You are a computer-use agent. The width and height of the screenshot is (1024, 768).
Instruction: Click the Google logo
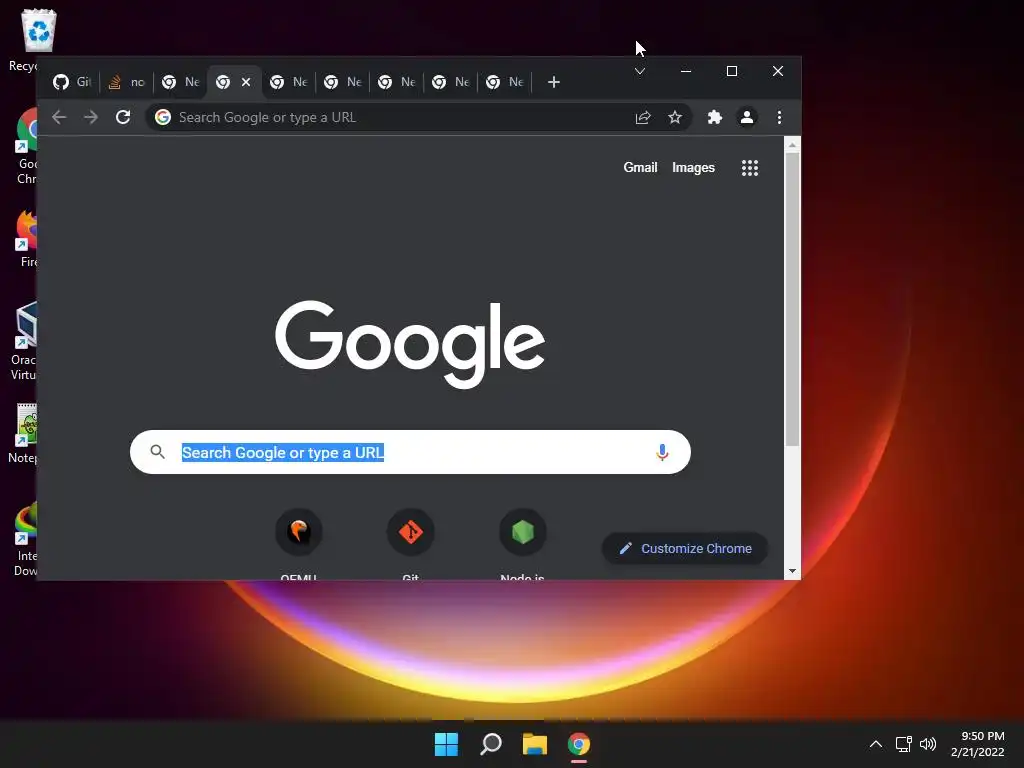(410, 344)
